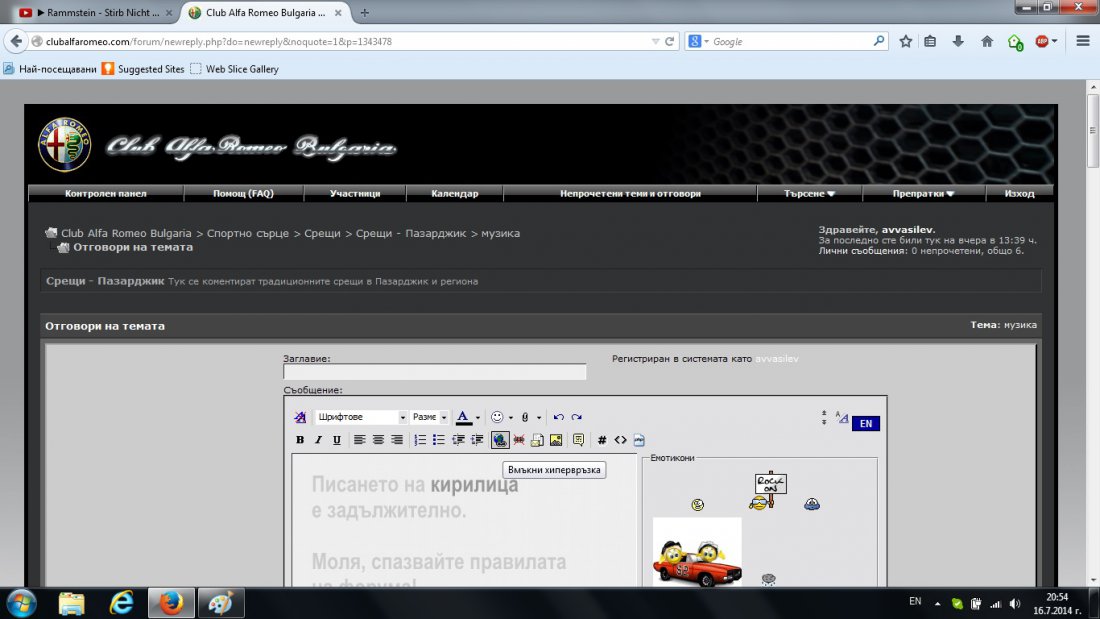The width and height of the screenshot is (1100, 619).
Task: Toggle bold formatting in the editor
Action: tap(300, 440)
